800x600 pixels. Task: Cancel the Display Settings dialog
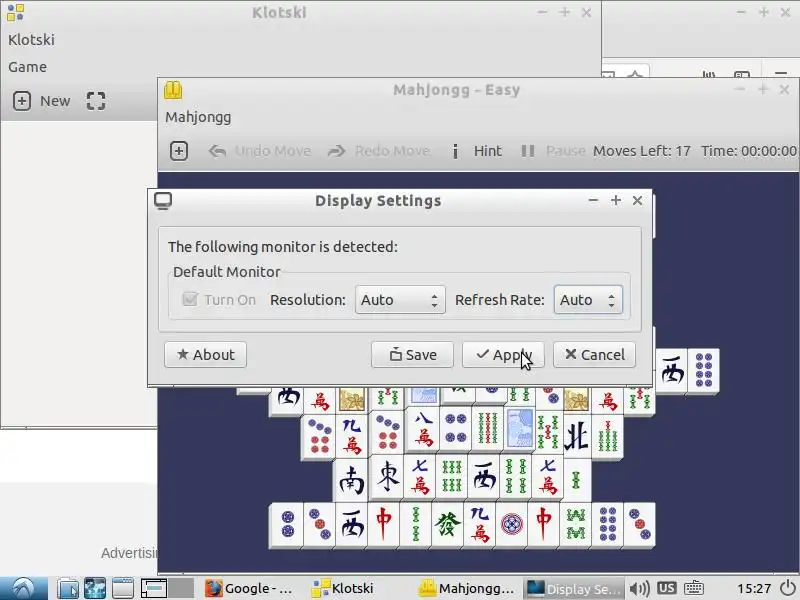(x=594, y=355)
